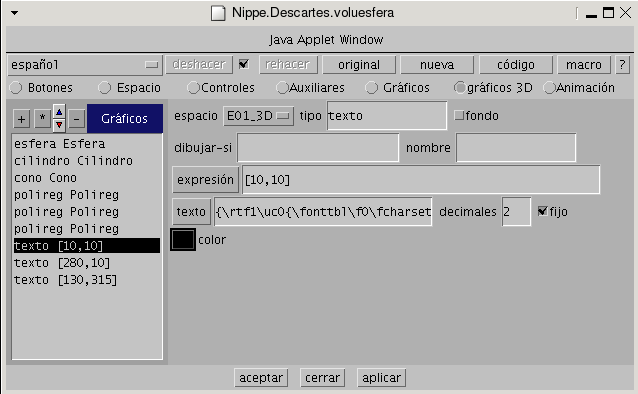The width and height of the screenshot is (638, 394).
Task: Click aceptar to confirm changes
Action: coord(261,378)
